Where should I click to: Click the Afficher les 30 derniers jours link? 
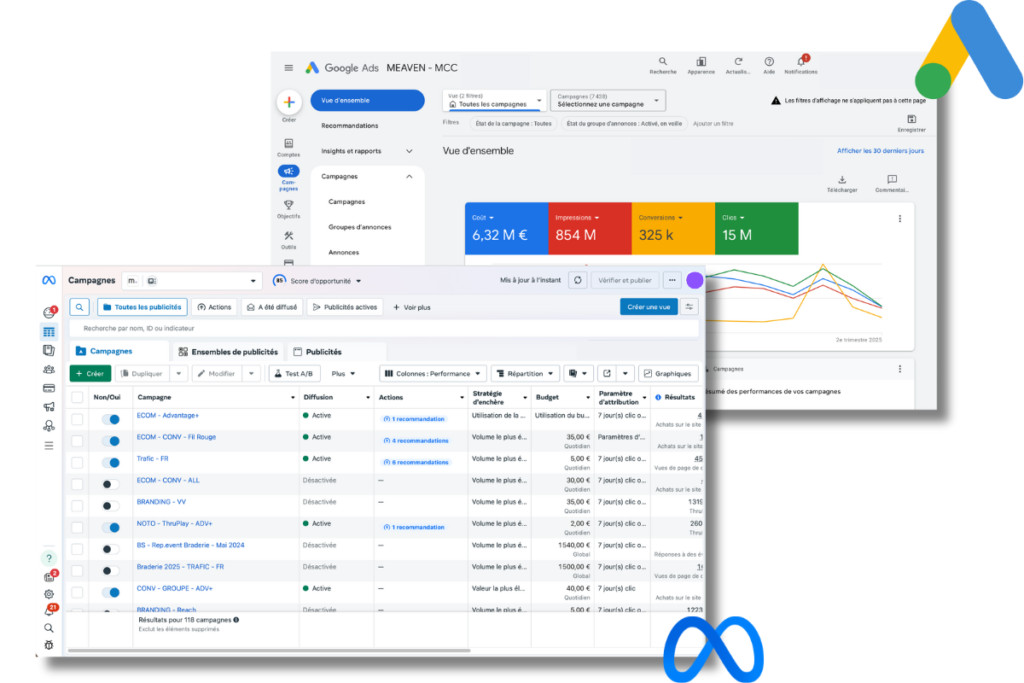pos(880,151)
